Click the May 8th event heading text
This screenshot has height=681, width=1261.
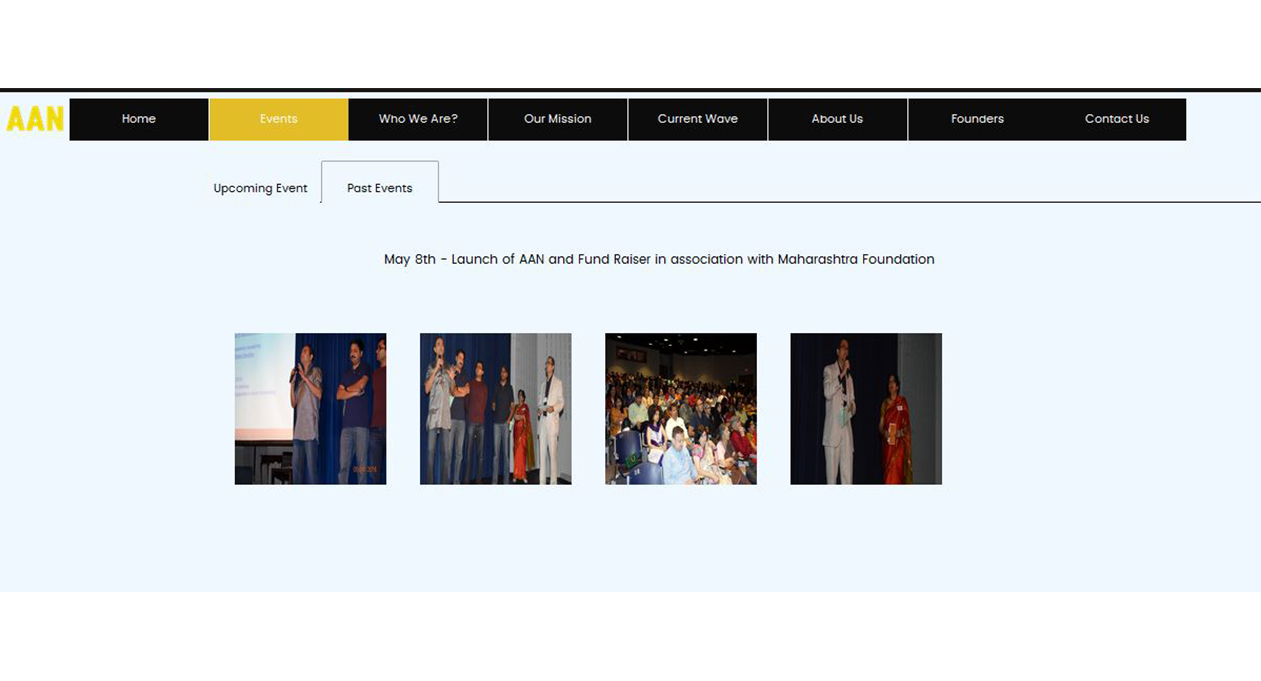pos(659,259)
